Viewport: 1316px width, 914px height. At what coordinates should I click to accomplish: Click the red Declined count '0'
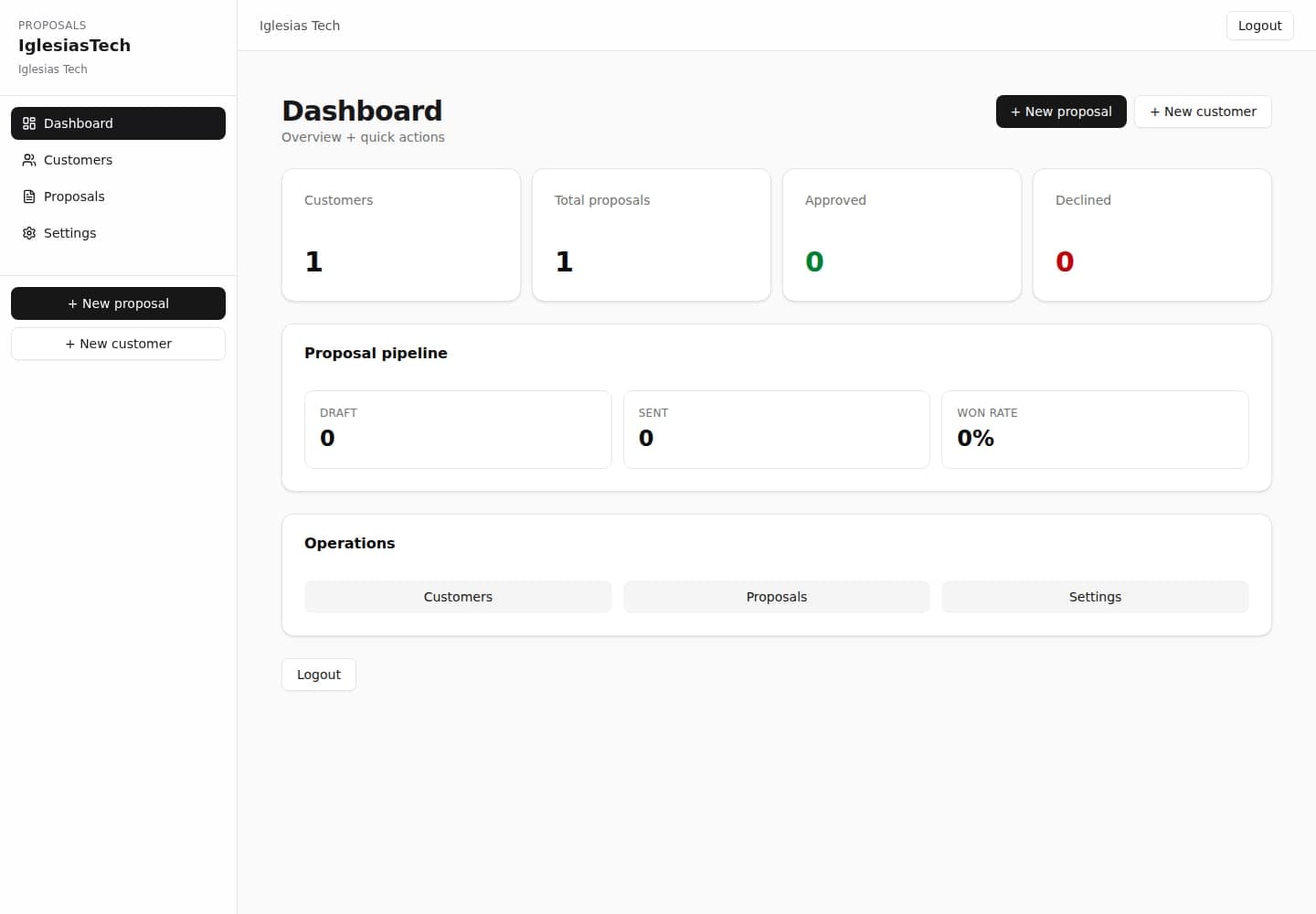pos(1065,261)
